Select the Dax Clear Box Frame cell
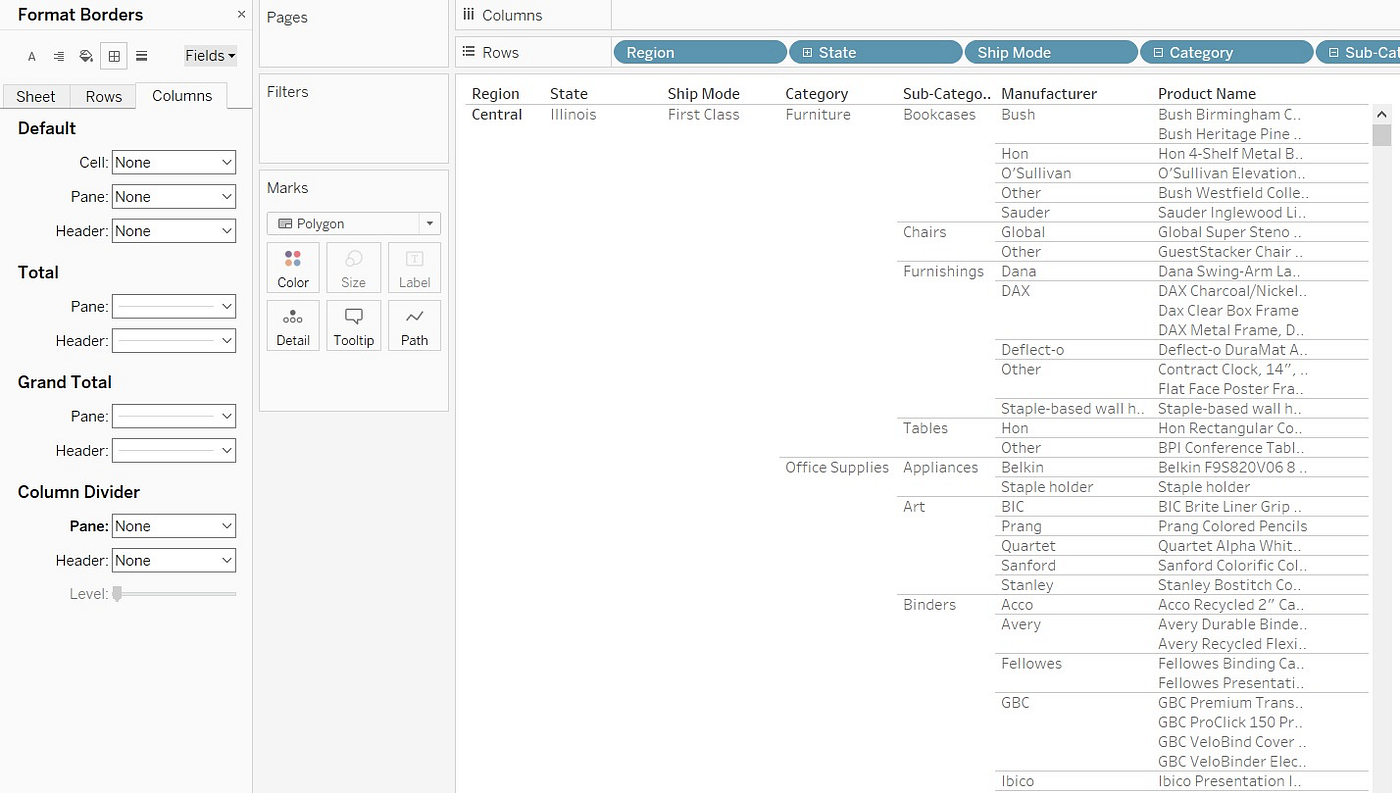The image size is (1400, 793). click(x=1228, y=311)
